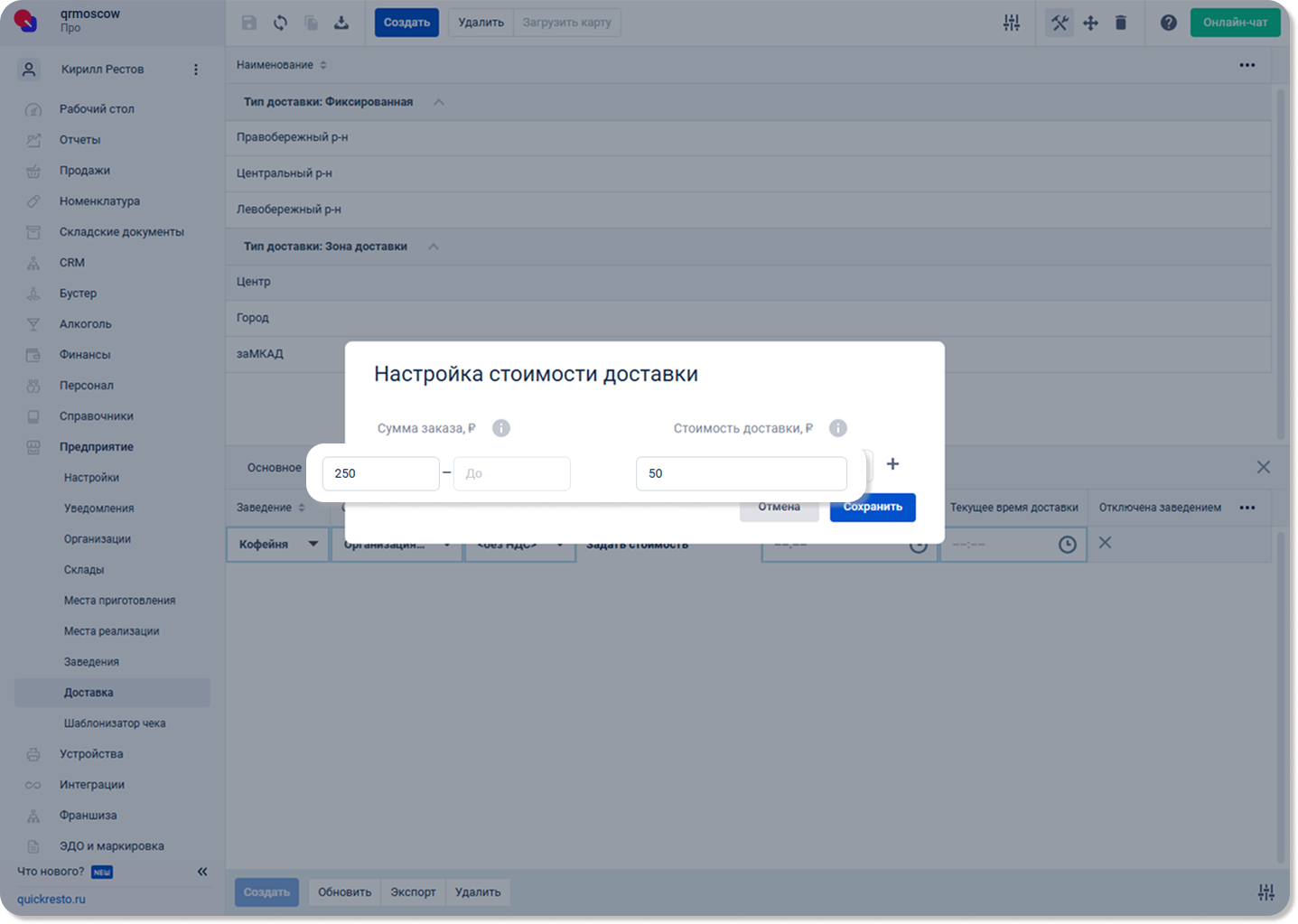Add a row with the plus icon
This screenshot has width=1298, height=924.
coord(892,463)
